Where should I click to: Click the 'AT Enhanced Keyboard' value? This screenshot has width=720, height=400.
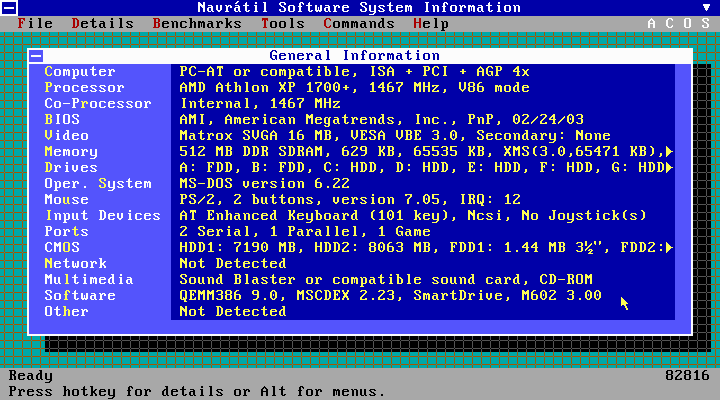pos(413,215)
